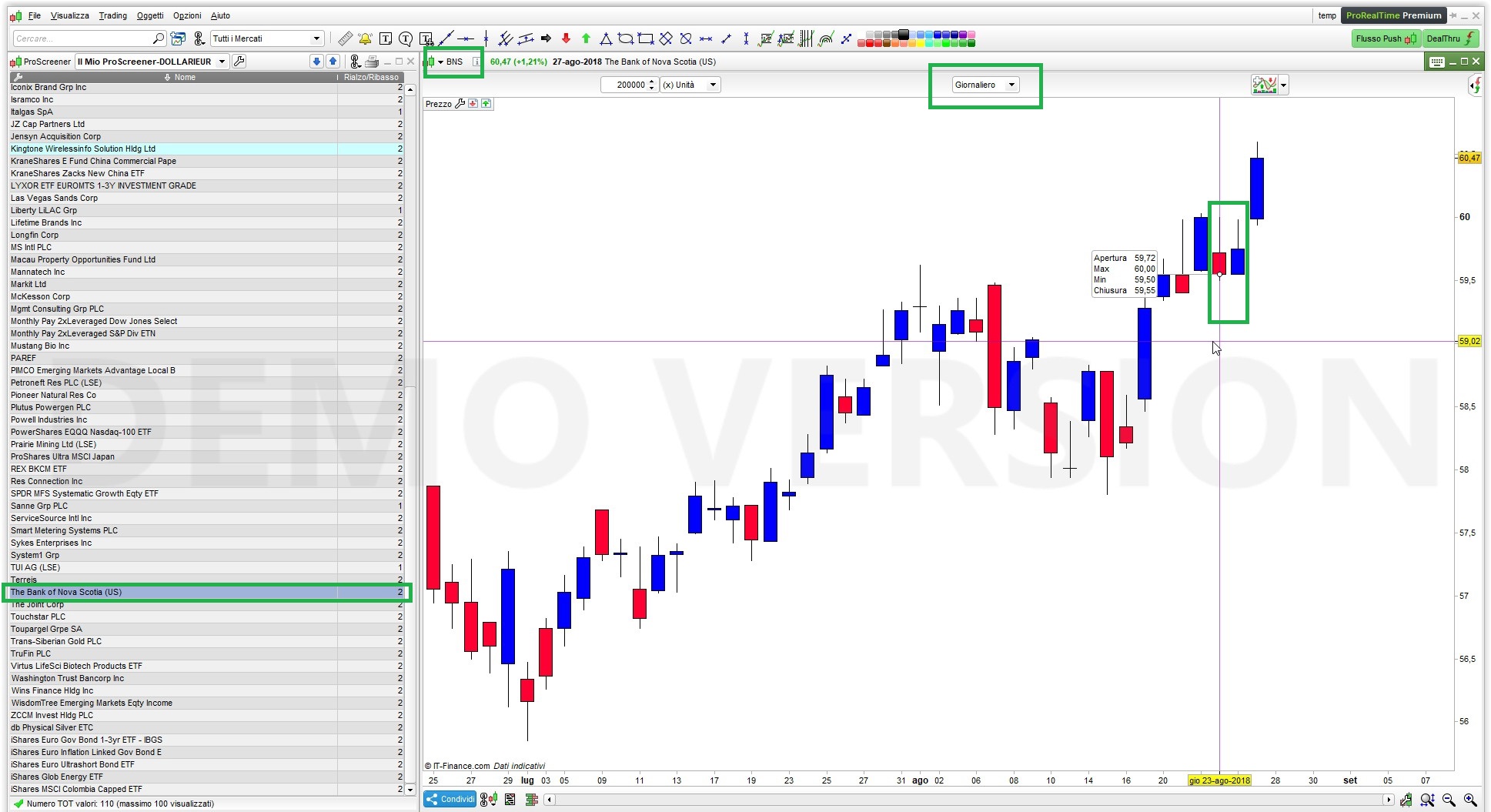The width and height of the screenshot is (1491, 812).
Task: Select the Fibonacci arcs tool
Action: 826,38
